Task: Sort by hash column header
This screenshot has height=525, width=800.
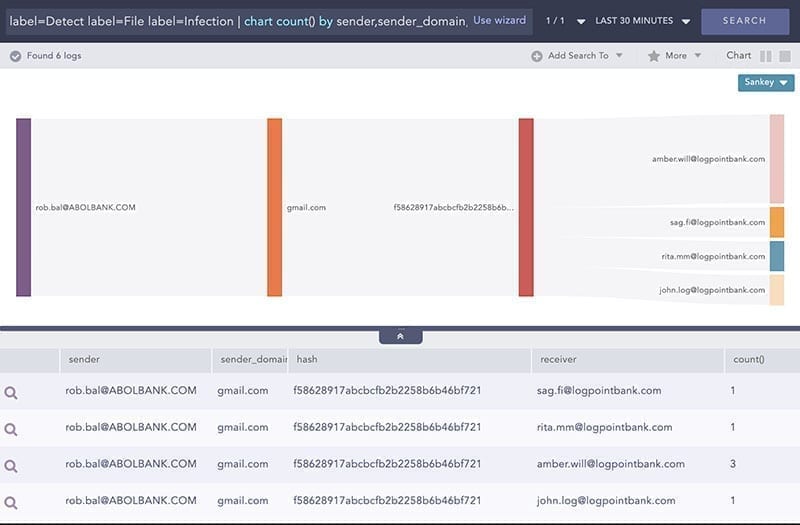Action: click(410, 360)
